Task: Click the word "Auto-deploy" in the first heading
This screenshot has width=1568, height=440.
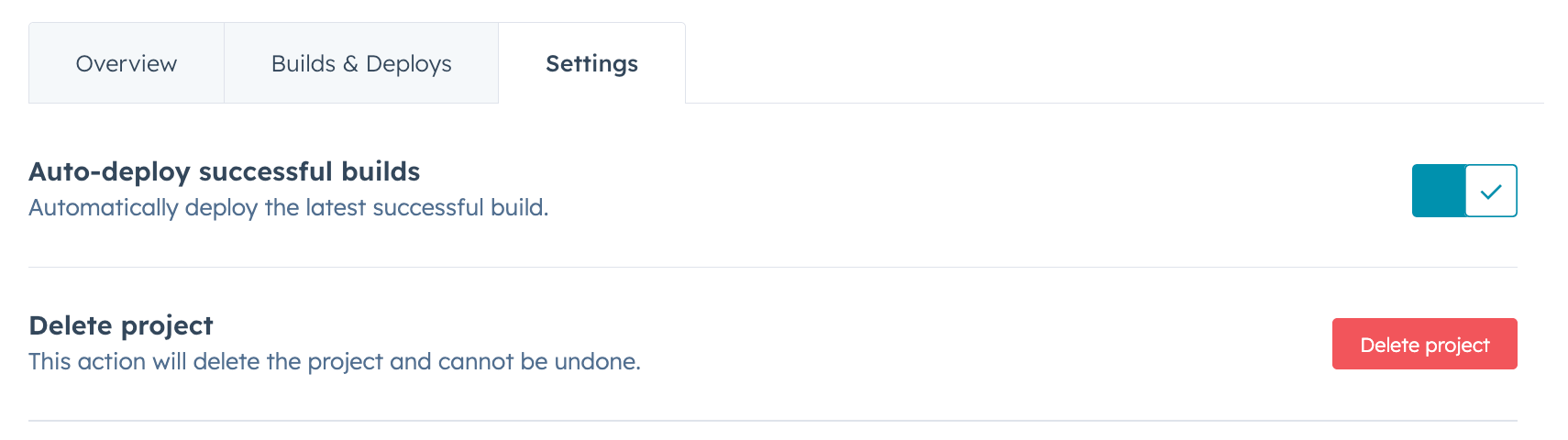Action: [109, 171]
